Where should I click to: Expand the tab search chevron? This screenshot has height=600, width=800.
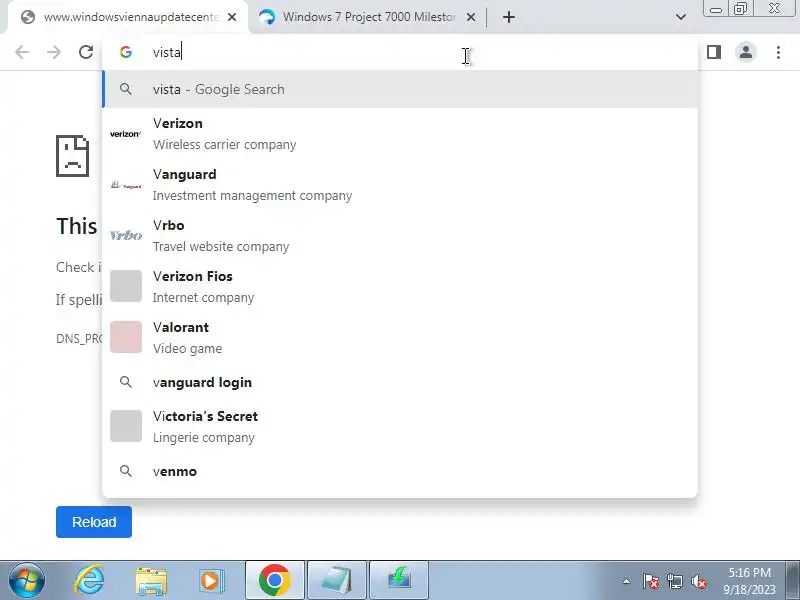[x=681, y=17]
